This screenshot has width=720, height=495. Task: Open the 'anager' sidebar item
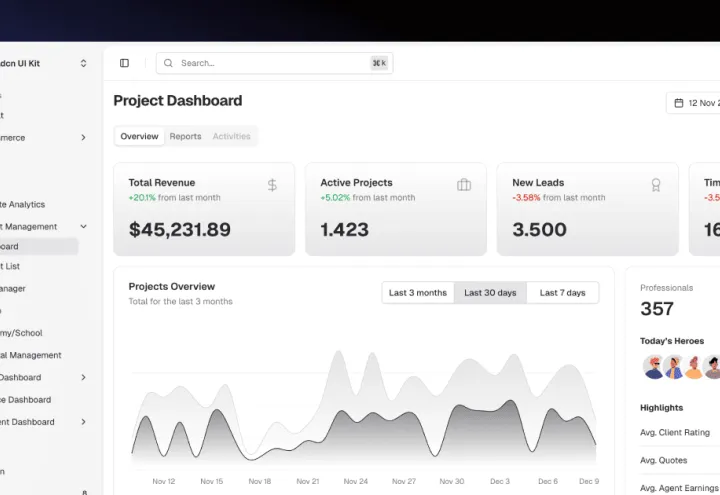click(13, 288)
